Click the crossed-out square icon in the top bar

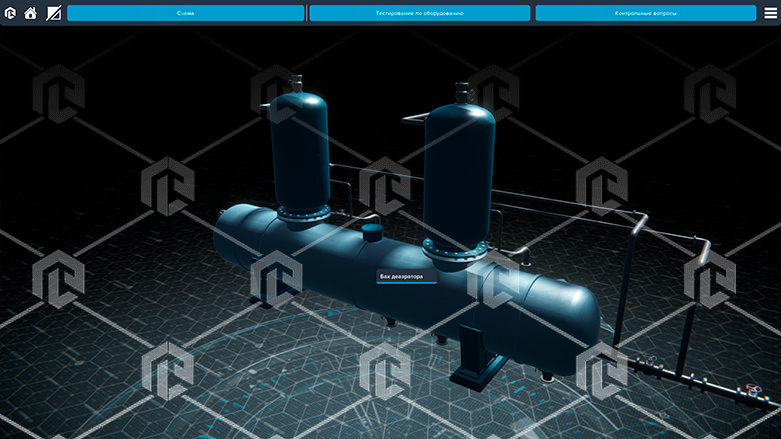pyautogui.click(x=53, y=13)
